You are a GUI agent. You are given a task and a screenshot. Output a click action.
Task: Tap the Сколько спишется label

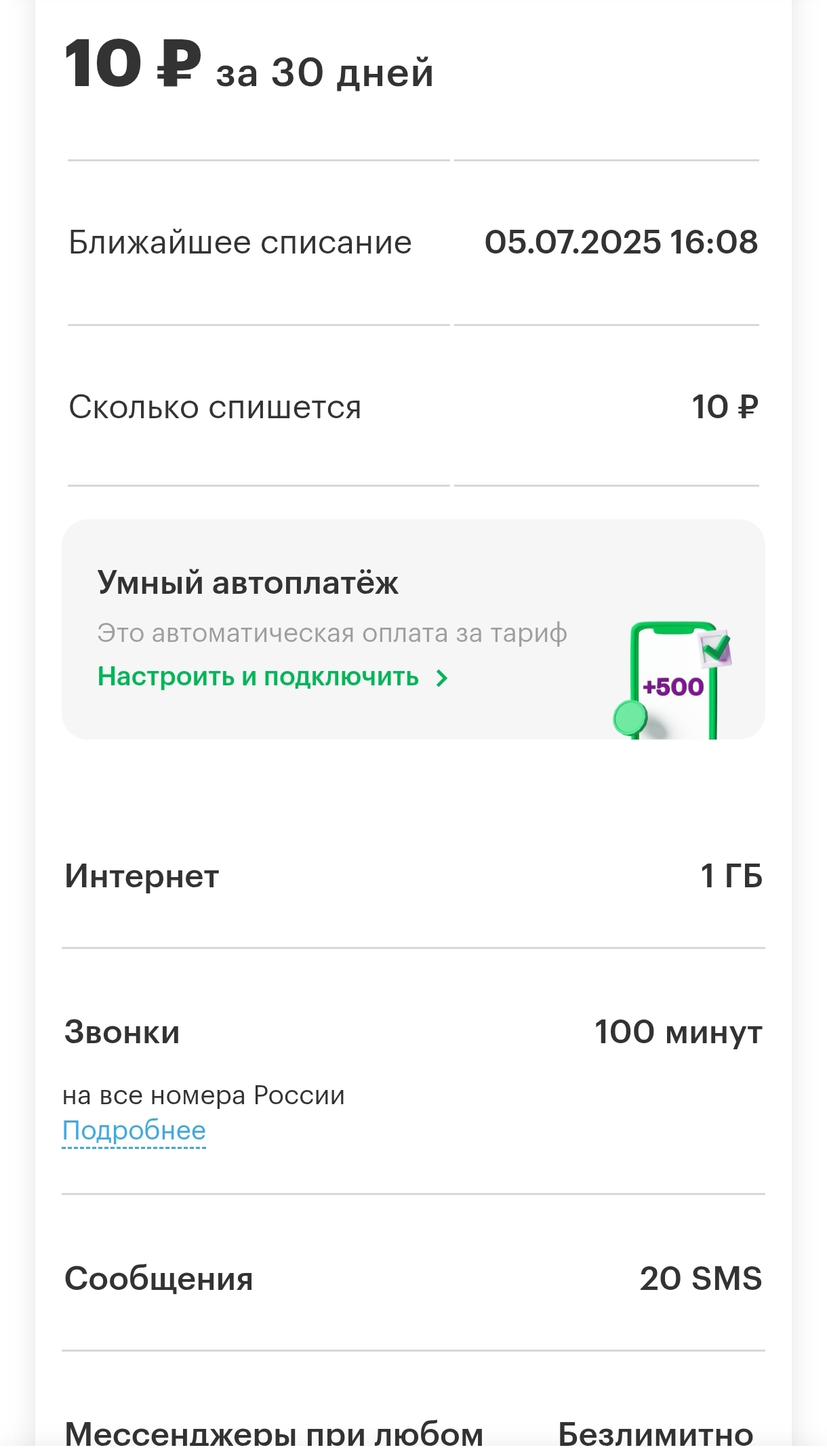pyautogui.click(x=215, y=407)
